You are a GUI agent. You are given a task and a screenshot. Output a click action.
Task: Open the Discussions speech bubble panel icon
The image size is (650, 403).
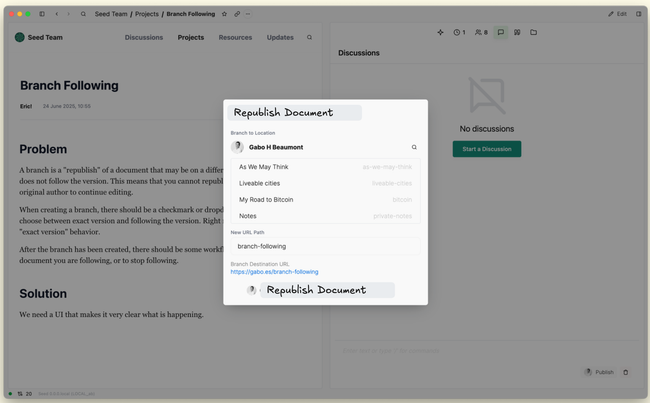pos(500,32)
